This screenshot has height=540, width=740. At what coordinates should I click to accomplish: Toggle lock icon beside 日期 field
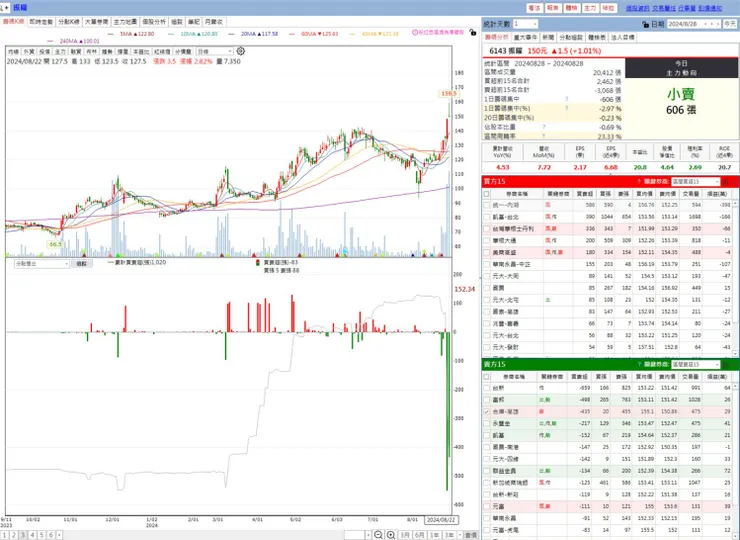point(645,24)
